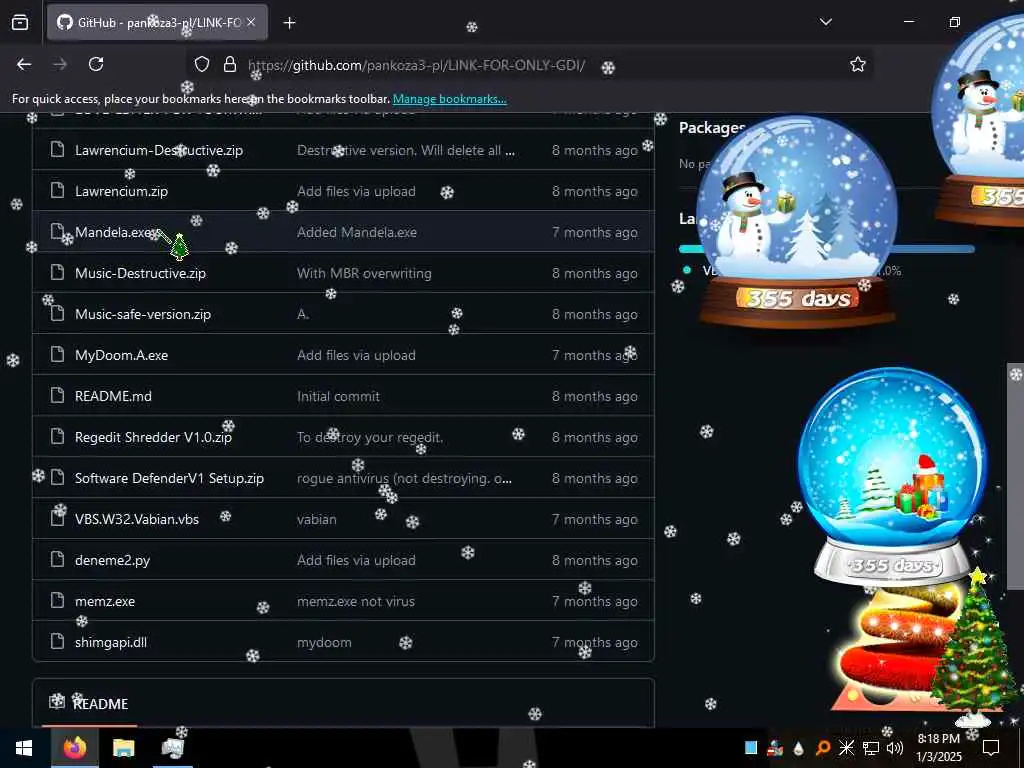Click Firefox icon in taskbar
The width and height of the screenshot is (1024, 768).
74,748
